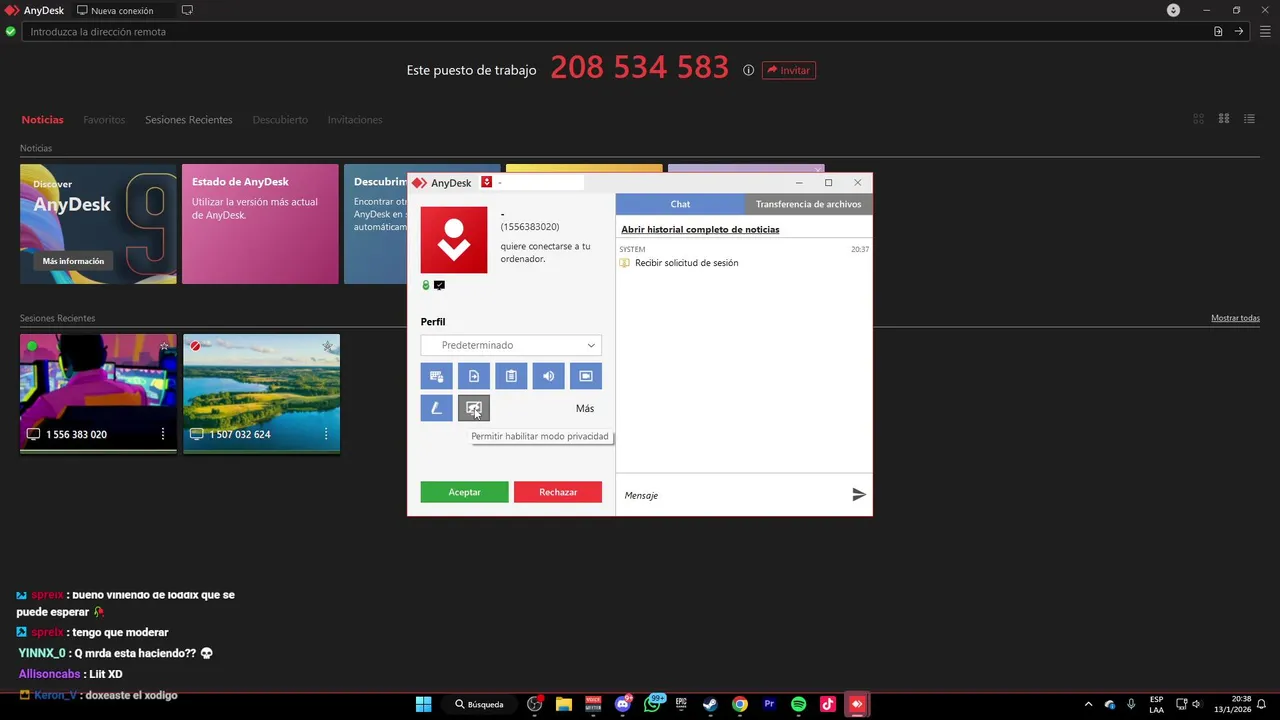This screenshot has height=720, width=1280.
Task: Click AnyDesk icon in taskbar
Action: [x=857, y=704]
